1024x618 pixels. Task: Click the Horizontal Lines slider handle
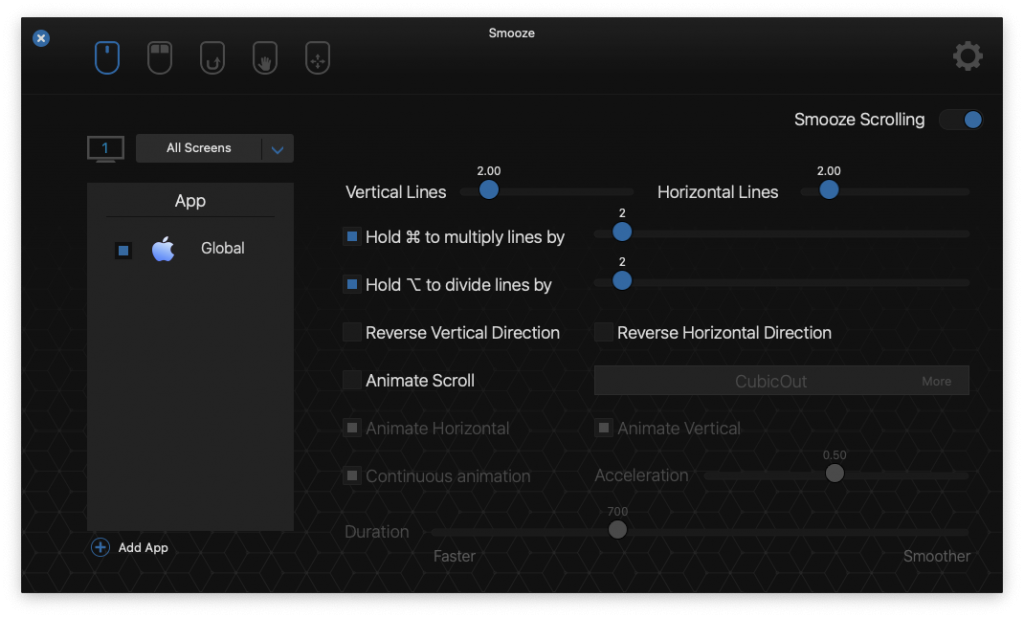click(829, 189)
